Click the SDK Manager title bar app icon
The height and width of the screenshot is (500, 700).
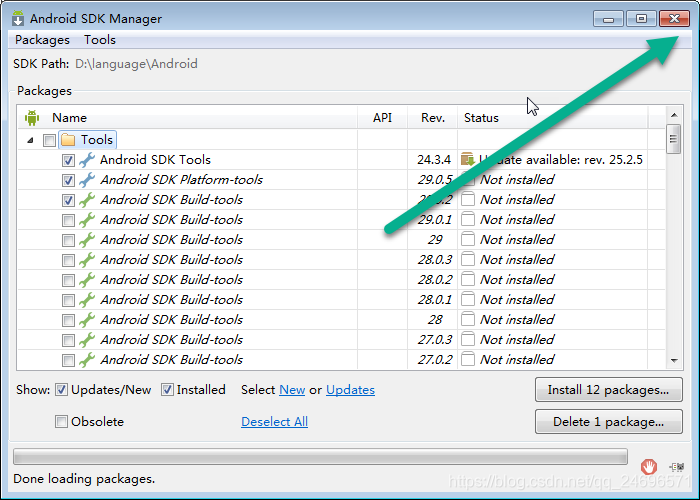(18, 18)
